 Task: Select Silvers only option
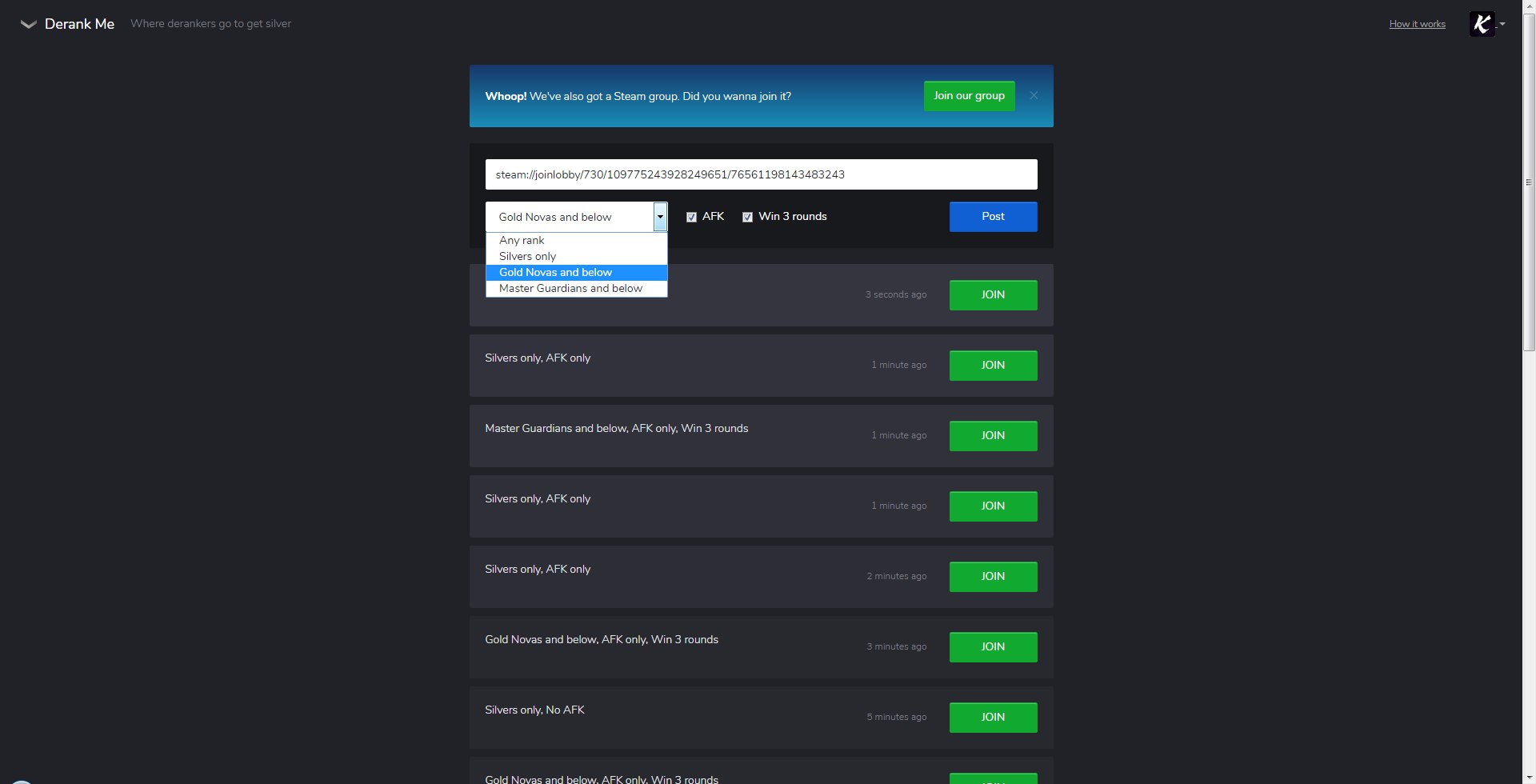click(576, 256)
